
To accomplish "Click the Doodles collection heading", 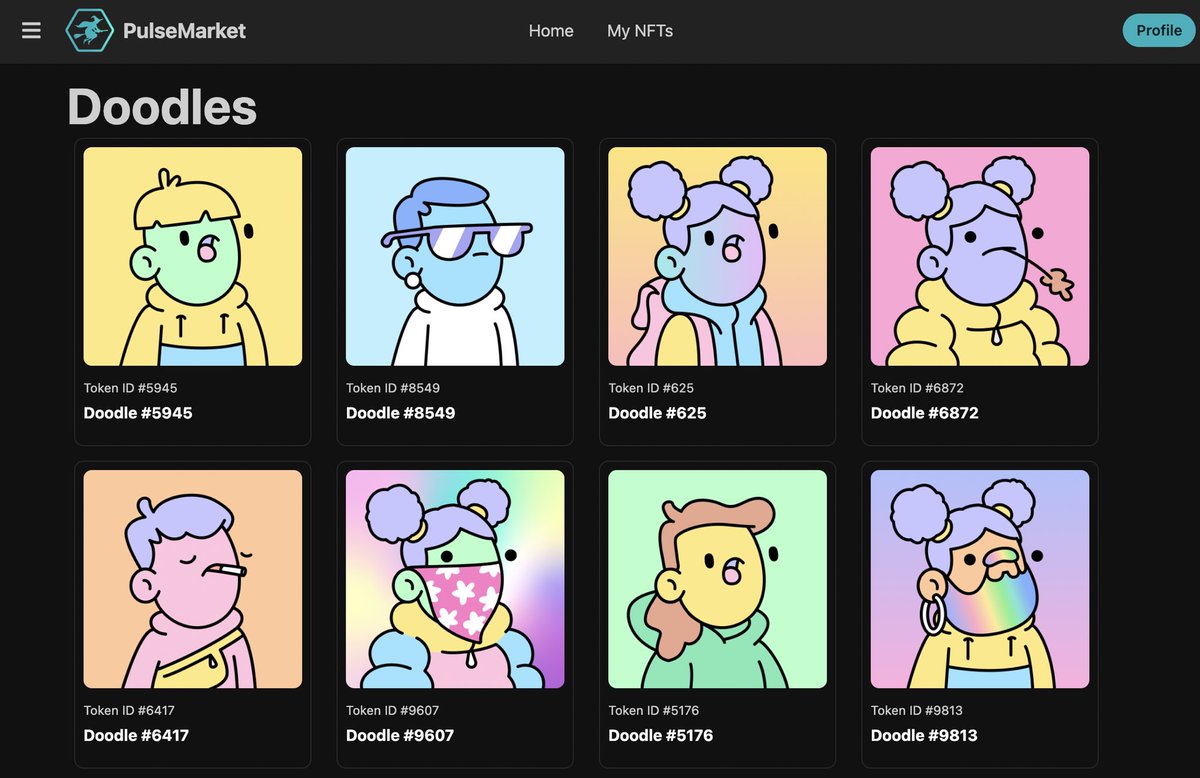I will point(162,106).
